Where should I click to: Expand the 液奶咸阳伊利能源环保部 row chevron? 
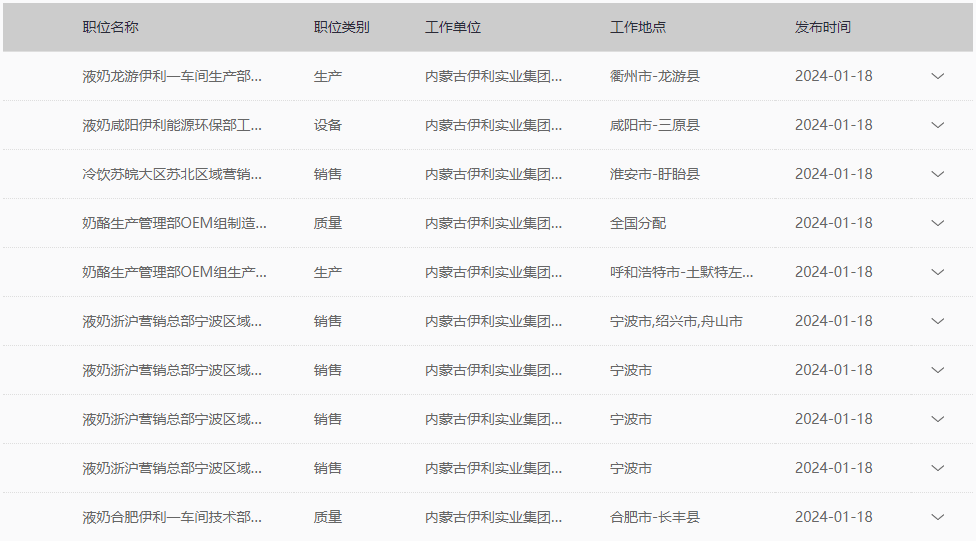pyautogui.click(x=937, y=125)
